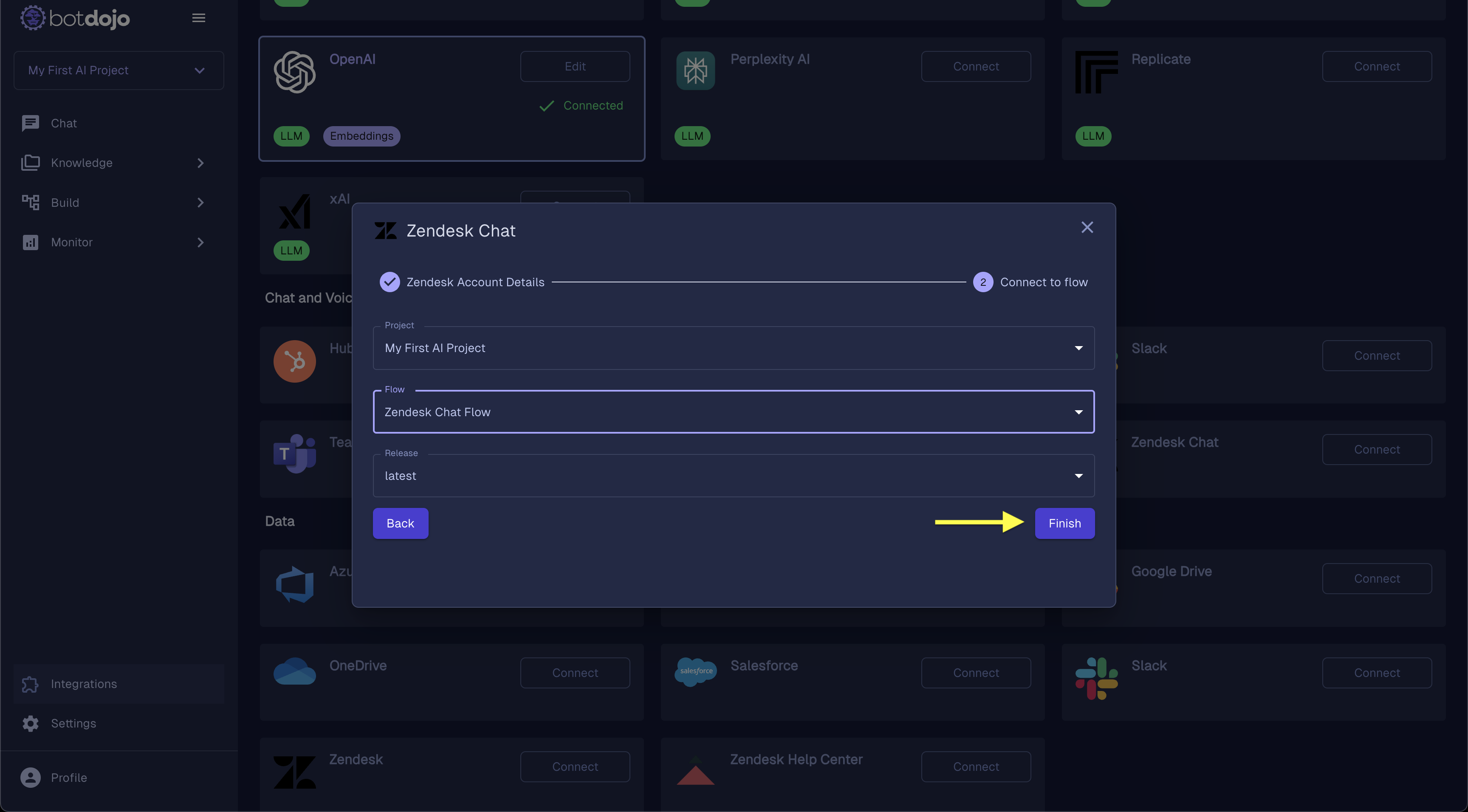Click the OneDrive cloud icon
1468x812 pixels.
click(294, 671)
